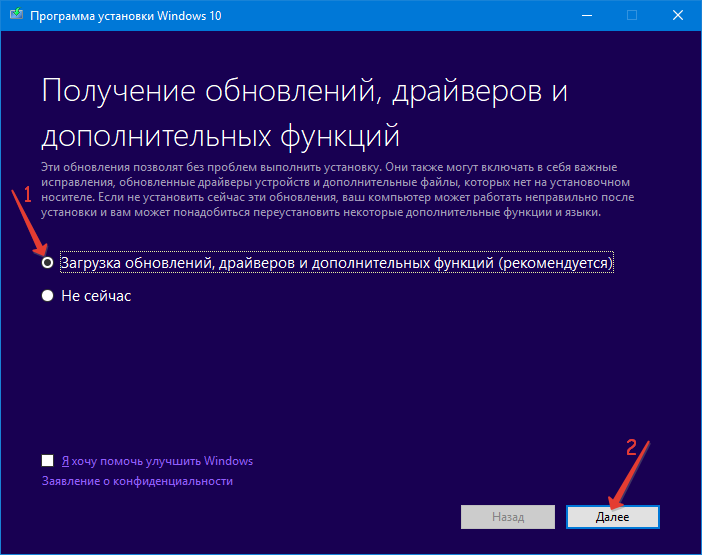Image resolution: width=702 pixels, height=555 pixels.
Task: Select the download updates, drivers (recommended) radio option
Action: [47, 262]
